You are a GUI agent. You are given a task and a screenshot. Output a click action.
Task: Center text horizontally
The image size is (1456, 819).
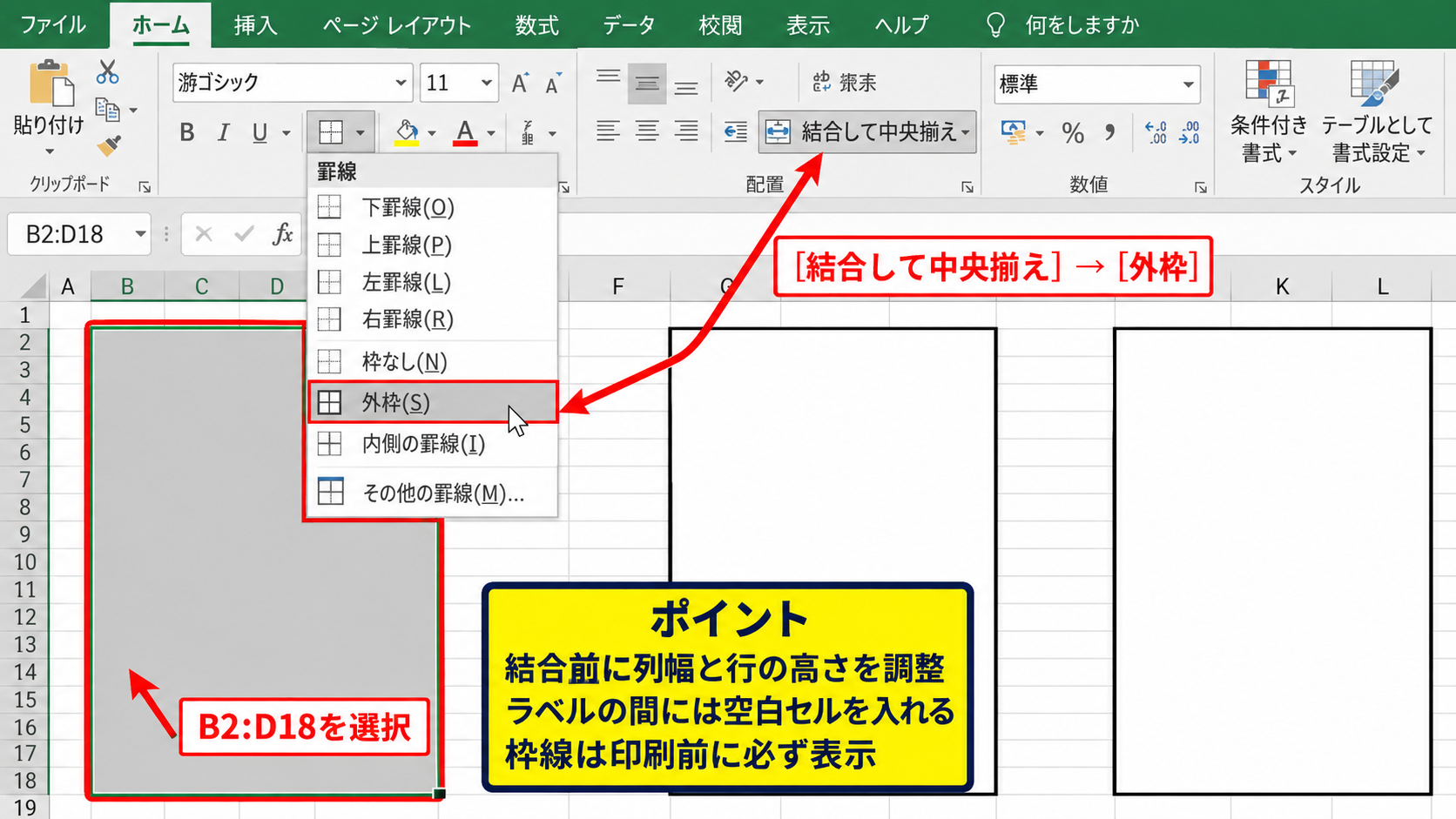click(x=647, y=131)
